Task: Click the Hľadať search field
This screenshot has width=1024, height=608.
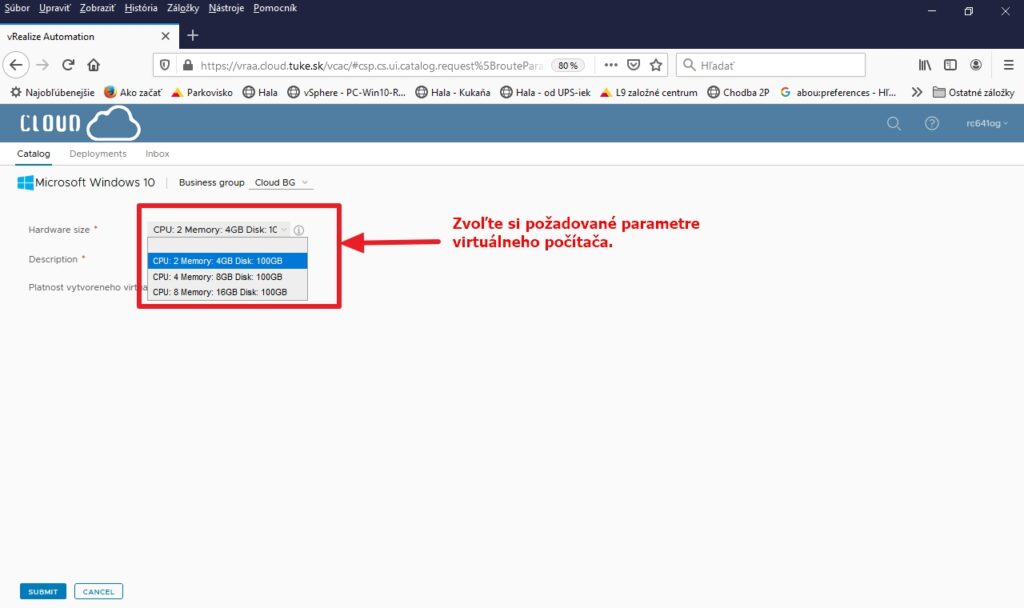Action: [x=770, y=65]
